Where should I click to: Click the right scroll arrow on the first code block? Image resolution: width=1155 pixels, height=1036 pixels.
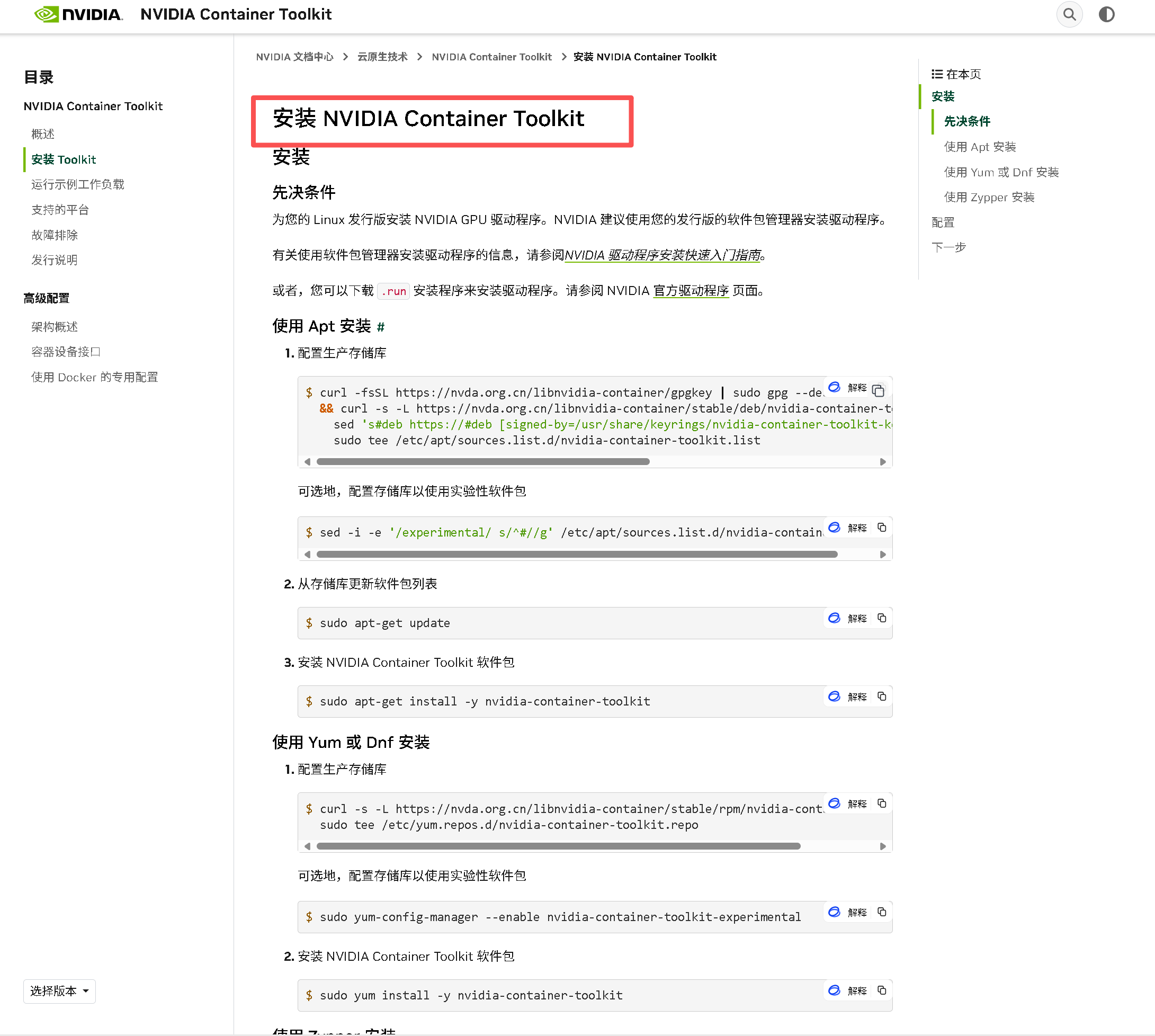tap(882, 461)
